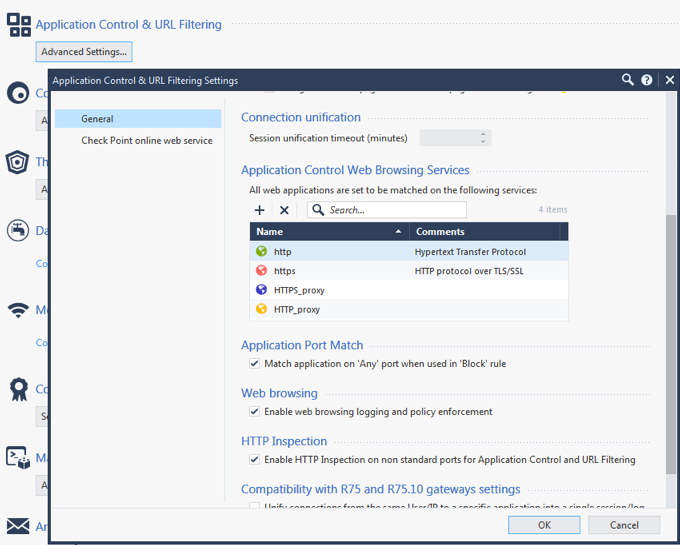Click the search magnifier in dialog title bar
The height and width of the screenshot is (545, 680).
[628, 80]
